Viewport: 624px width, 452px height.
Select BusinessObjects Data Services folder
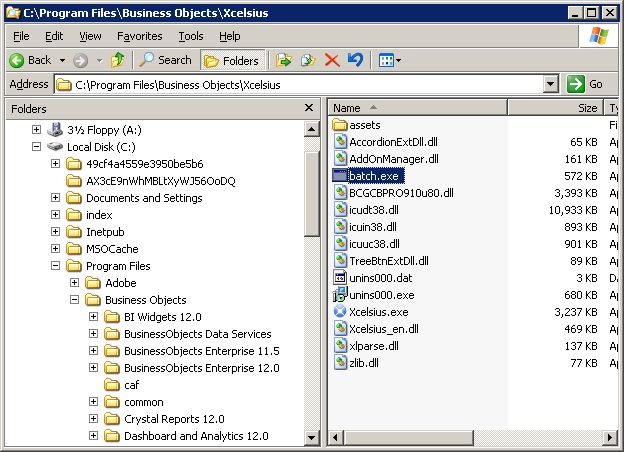pyautogui.click(x=198, y=334)
